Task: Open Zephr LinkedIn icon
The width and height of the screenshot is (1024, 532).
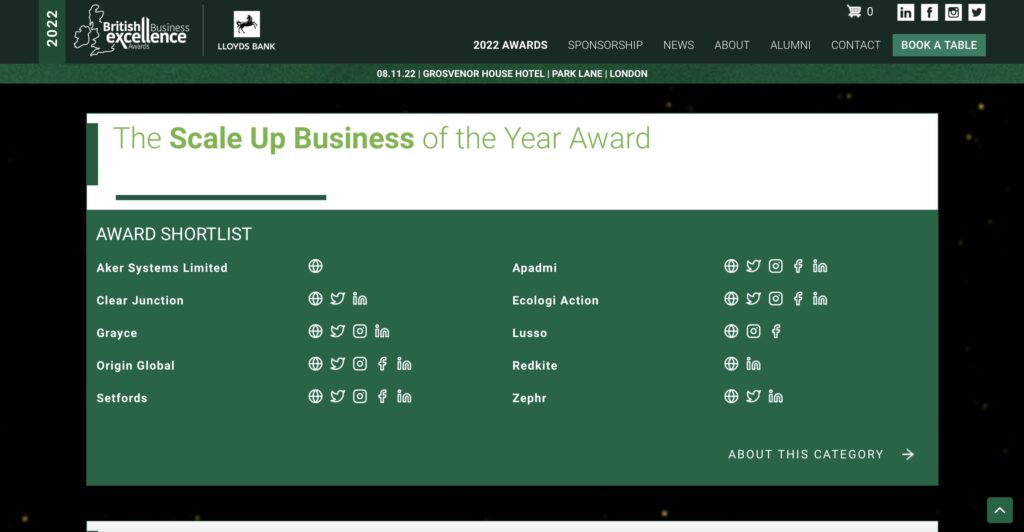Action: click(x=776, y=396)
